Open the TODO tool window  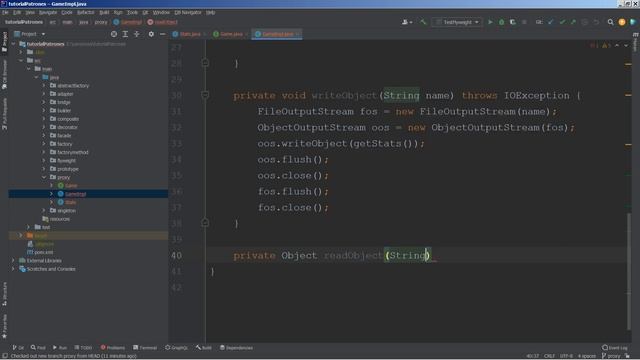coord(83,348)
